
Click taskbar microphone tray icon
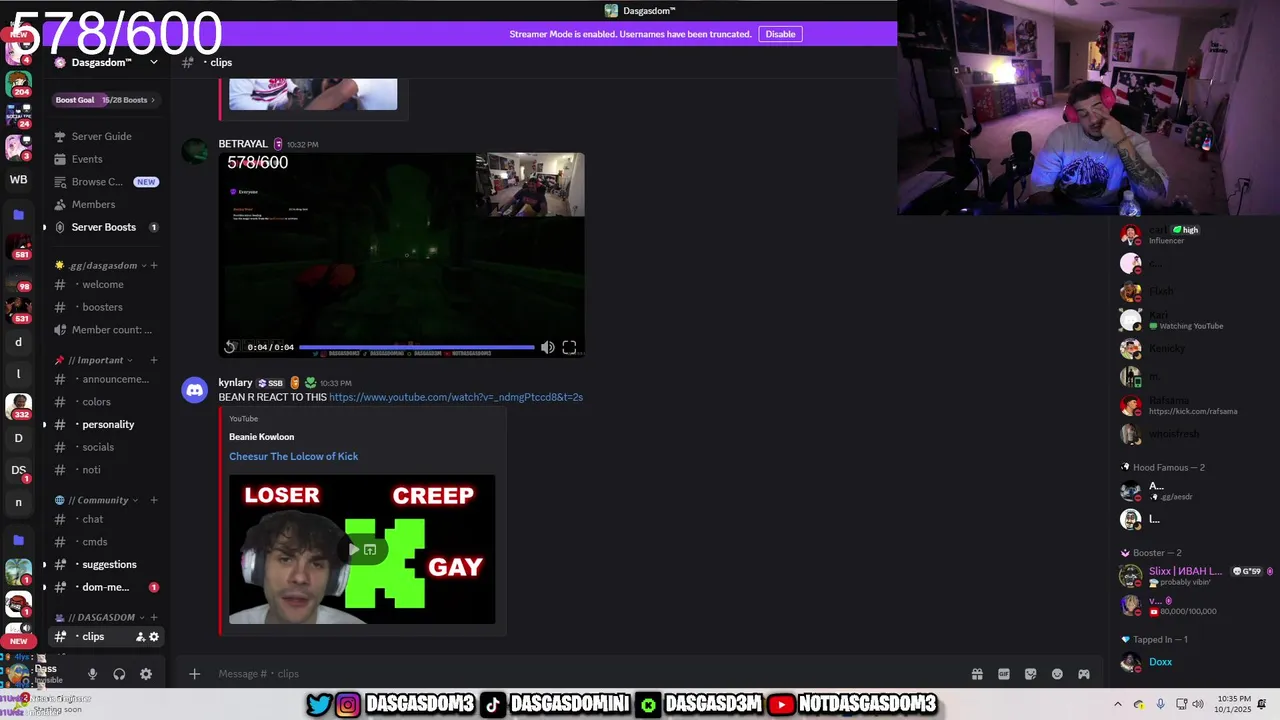[x=1160, y=704]
